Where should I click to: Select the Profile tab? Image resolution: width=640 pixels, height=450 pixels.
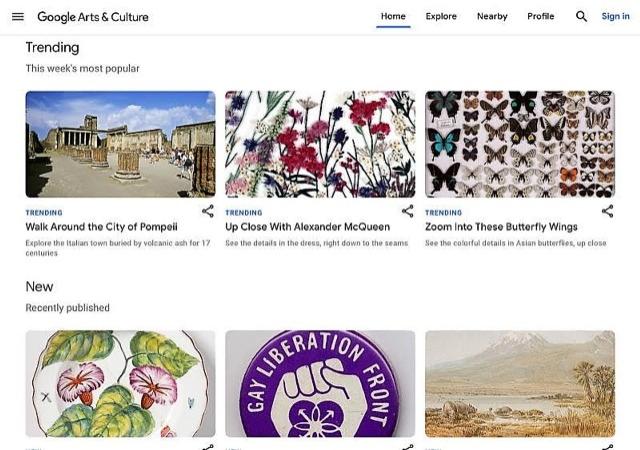(x=541, y=17)
